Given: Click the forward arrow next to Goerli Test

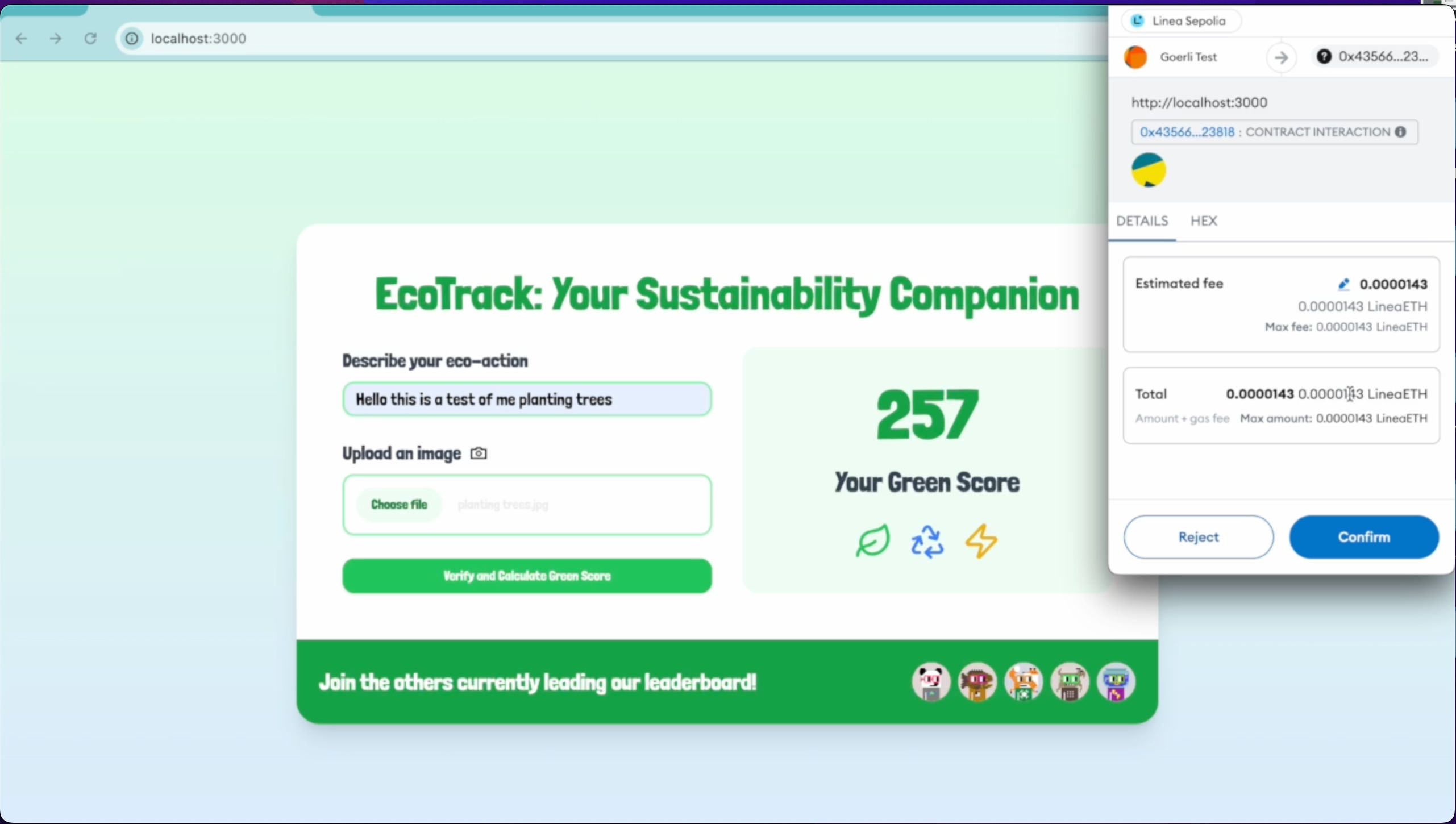Looking at the screenshot, I should coord(1281,57).
